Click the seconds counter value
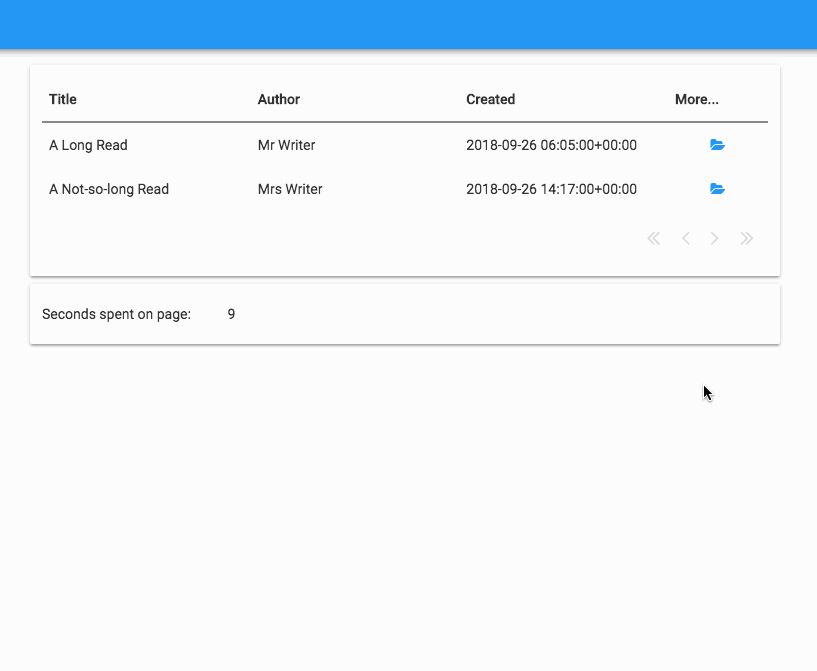The image size is (817, 671). coord(231,314)
